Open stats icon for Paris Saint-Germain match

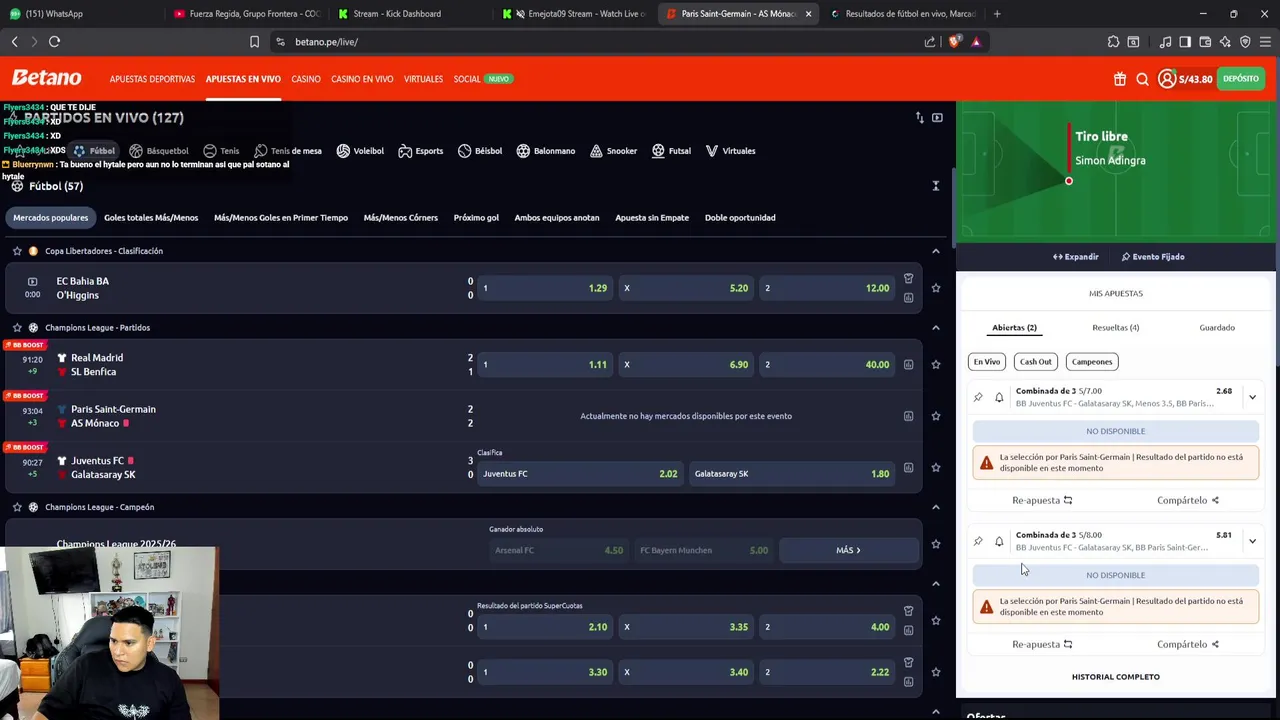(x=908, y=416)
